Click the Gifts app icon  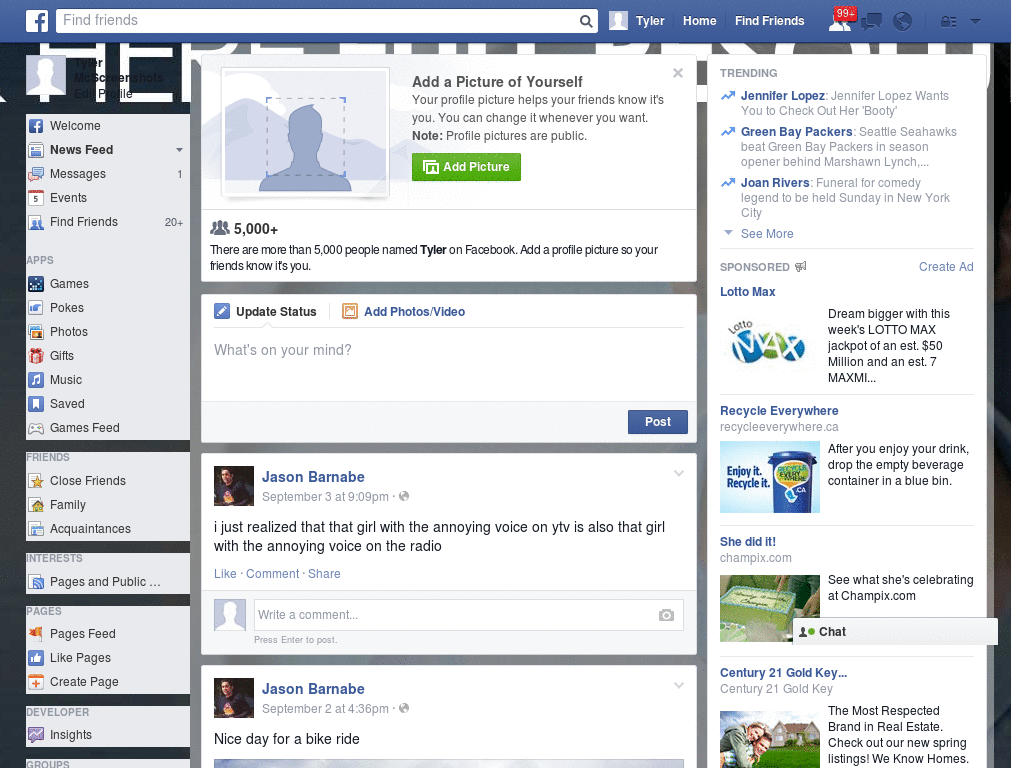click(x=36, y=356)
